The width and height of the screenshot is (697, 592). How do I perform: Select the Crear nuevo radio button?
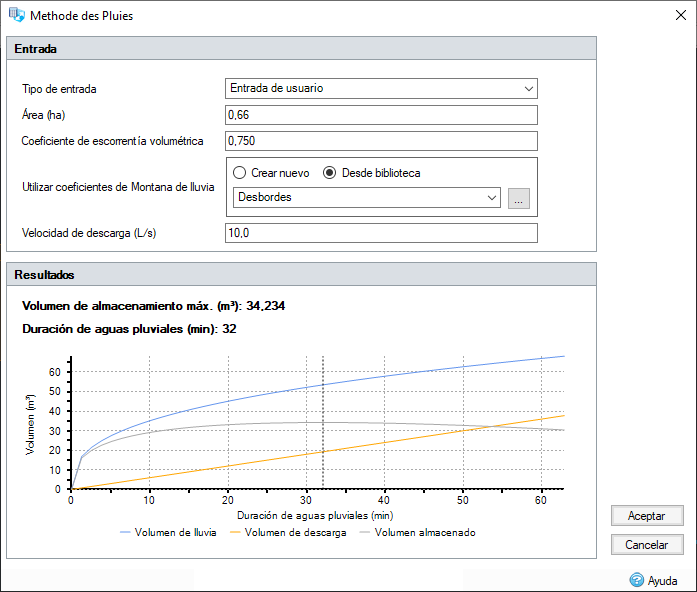(x=240, y=172)
